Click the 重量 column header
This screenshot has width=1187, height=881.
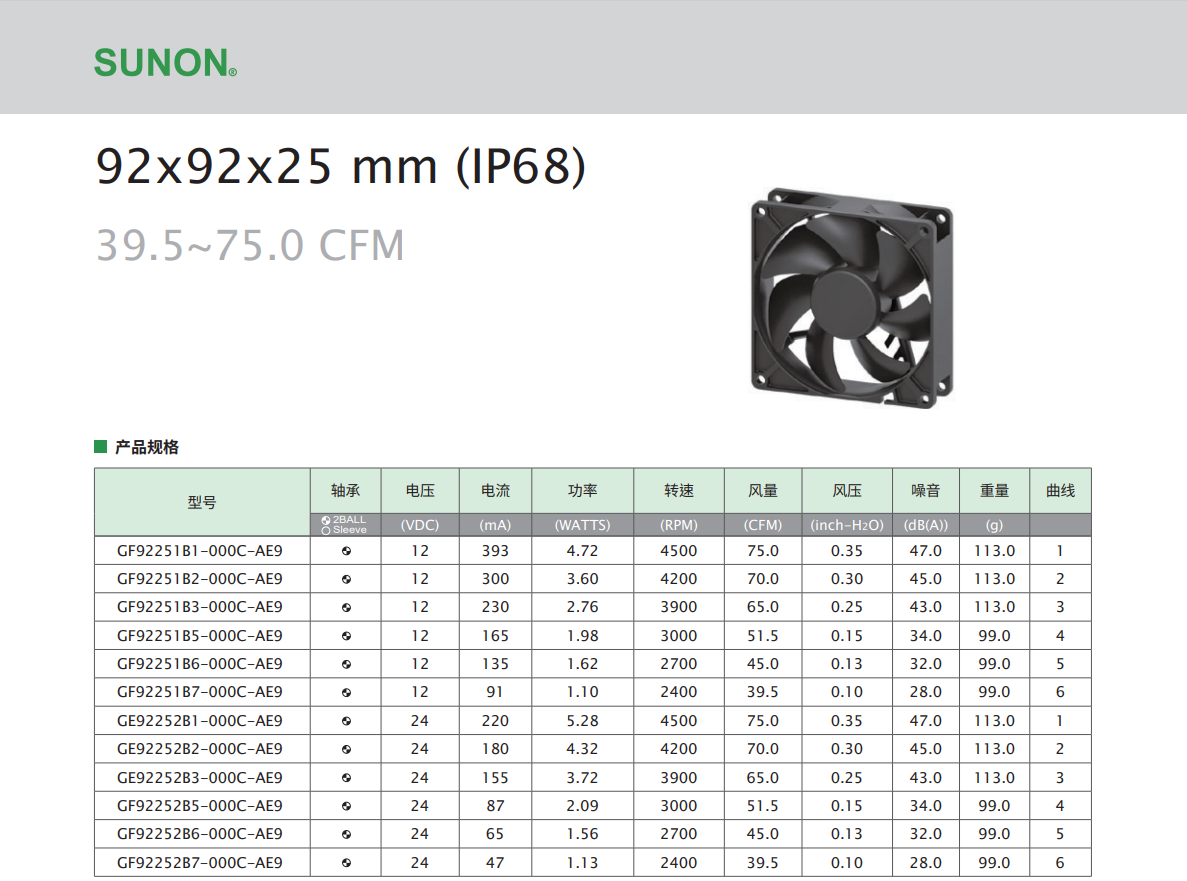tap(995, 490)
